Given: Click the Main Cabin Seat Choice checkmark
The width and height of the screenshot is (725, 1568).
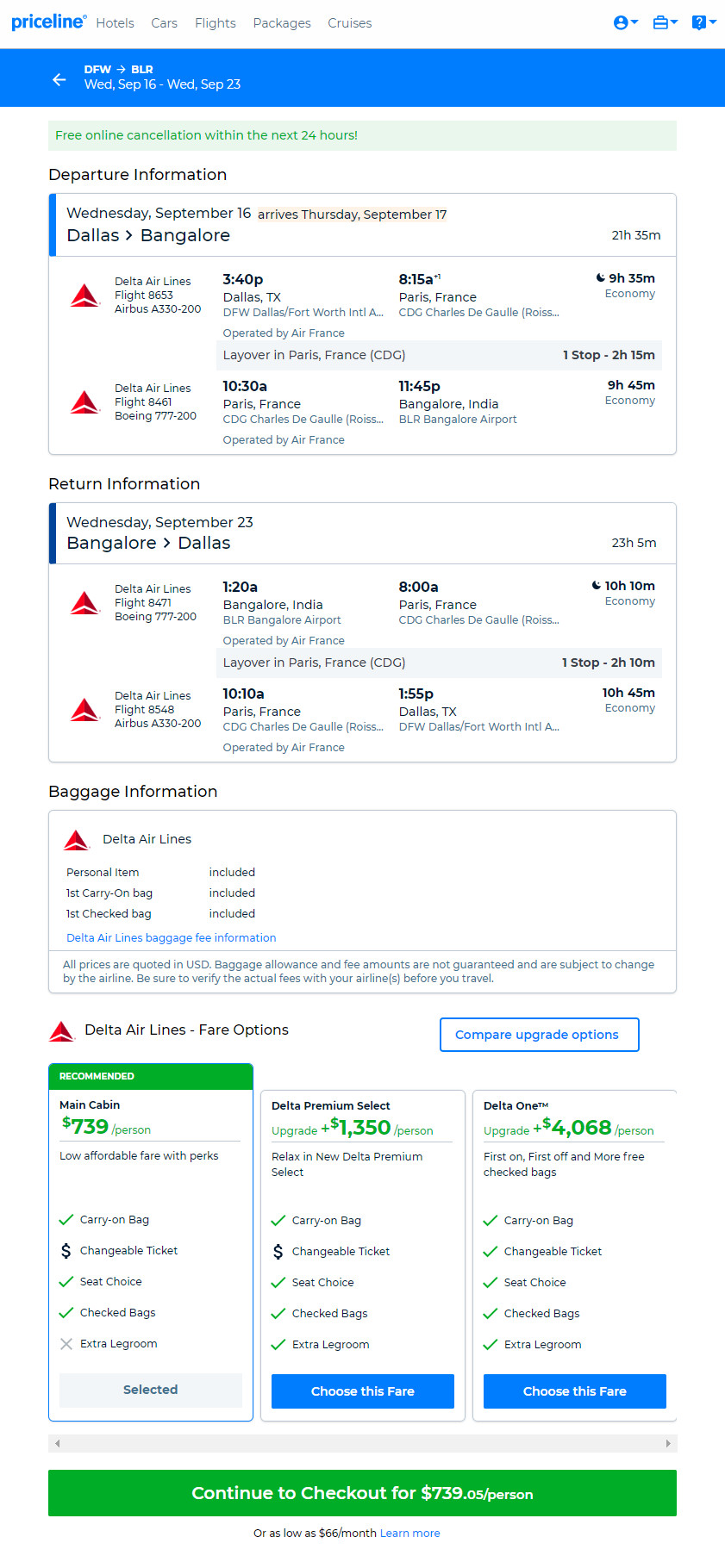Looking at the screenshot, I should coord(66,1281).
